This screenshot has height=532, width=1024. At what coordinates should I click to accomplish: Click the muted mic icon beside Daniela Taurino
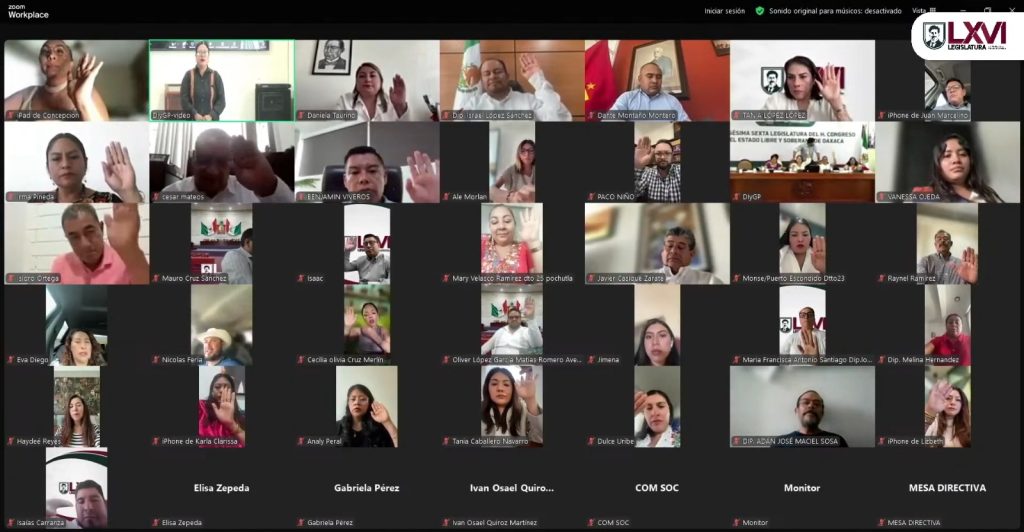[300, 115]
